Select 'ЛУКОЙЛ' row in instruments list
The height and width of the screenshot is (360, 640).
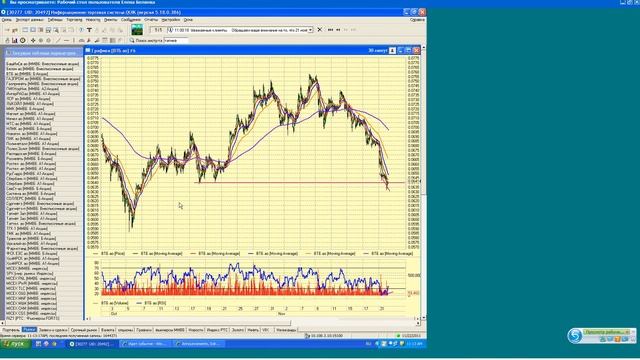point(43,104)
